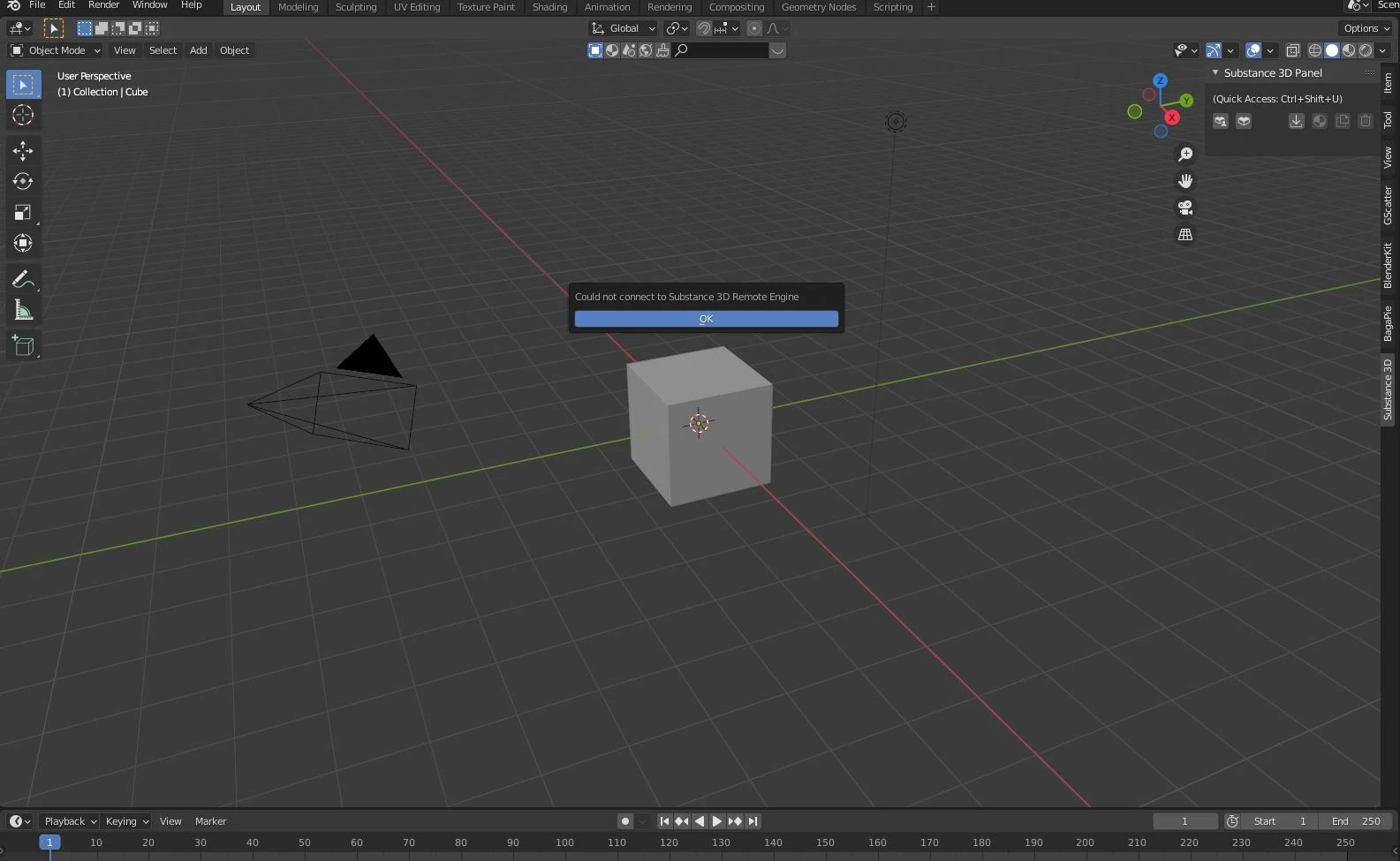Switch to material preview shading
The image size is (1400, 861).
[1349, 50]
